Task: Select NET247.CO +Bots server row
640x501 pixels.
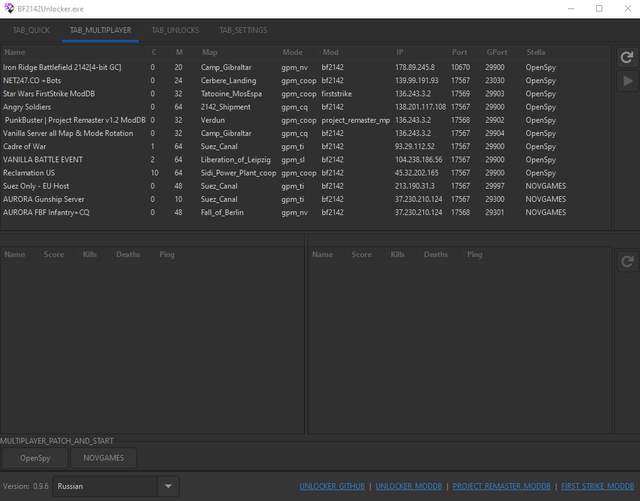Action: tap(305, 80)
